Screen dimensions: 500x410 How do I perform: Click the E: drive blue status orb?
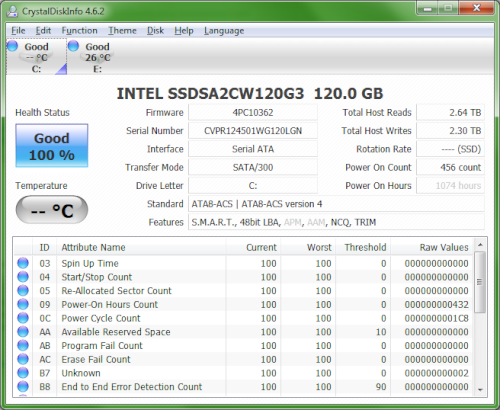(x=73, y=46)
